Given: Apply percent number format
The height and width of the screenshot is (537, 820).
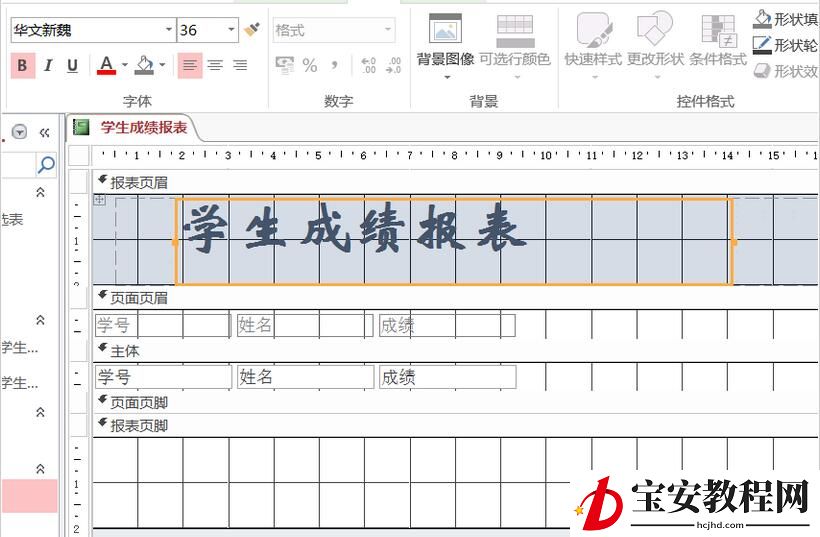Looking at the screenshot, I should [x=310, y=65].
